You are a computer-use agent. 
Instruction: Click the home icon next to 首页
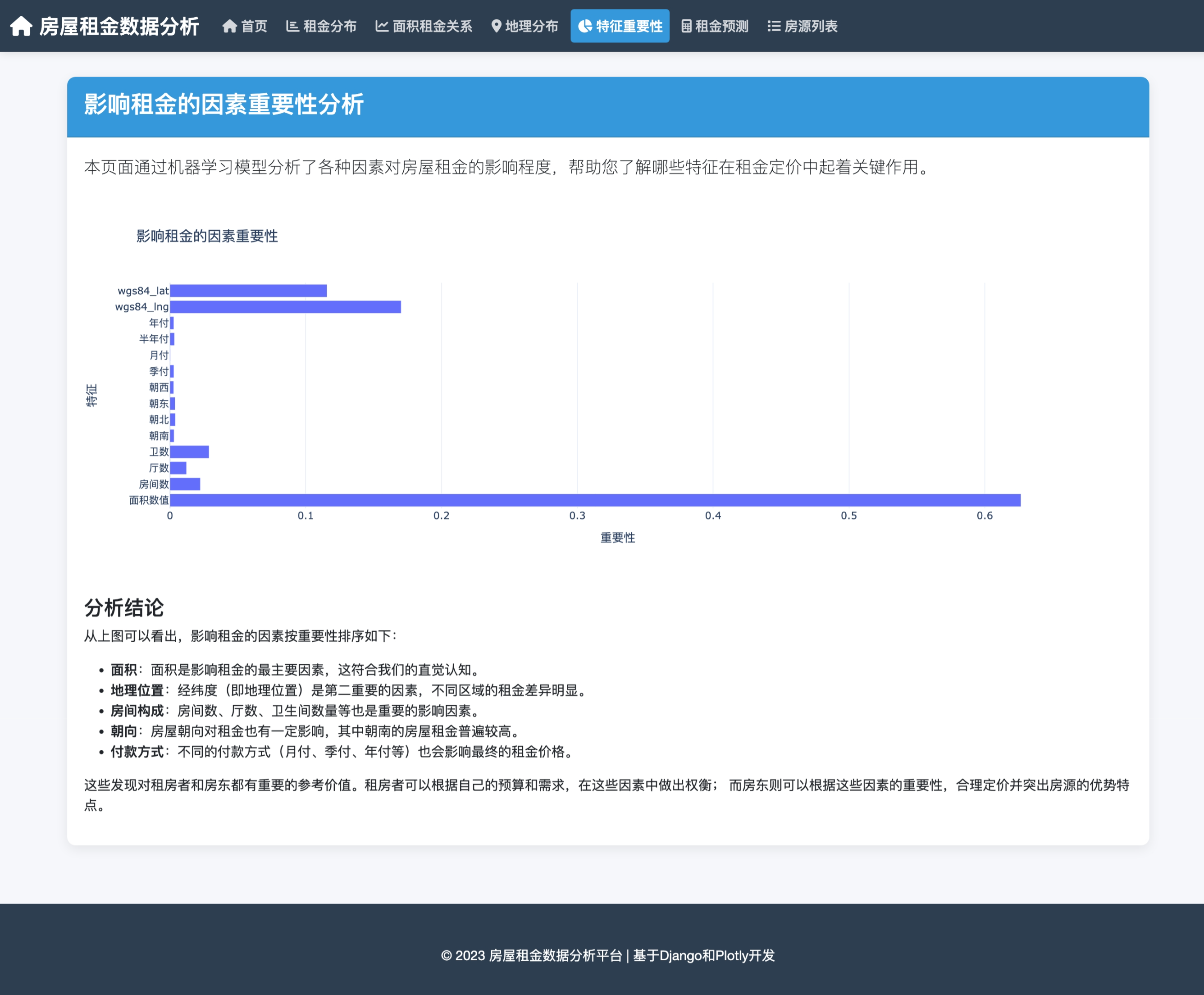[229, 27]
